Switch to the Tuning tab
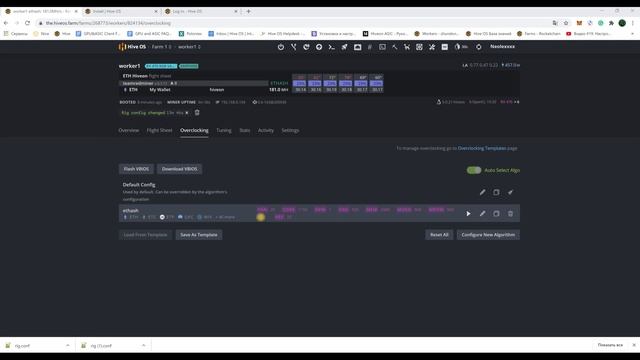This screenshot has width=640, height=360. click(224, 130)
